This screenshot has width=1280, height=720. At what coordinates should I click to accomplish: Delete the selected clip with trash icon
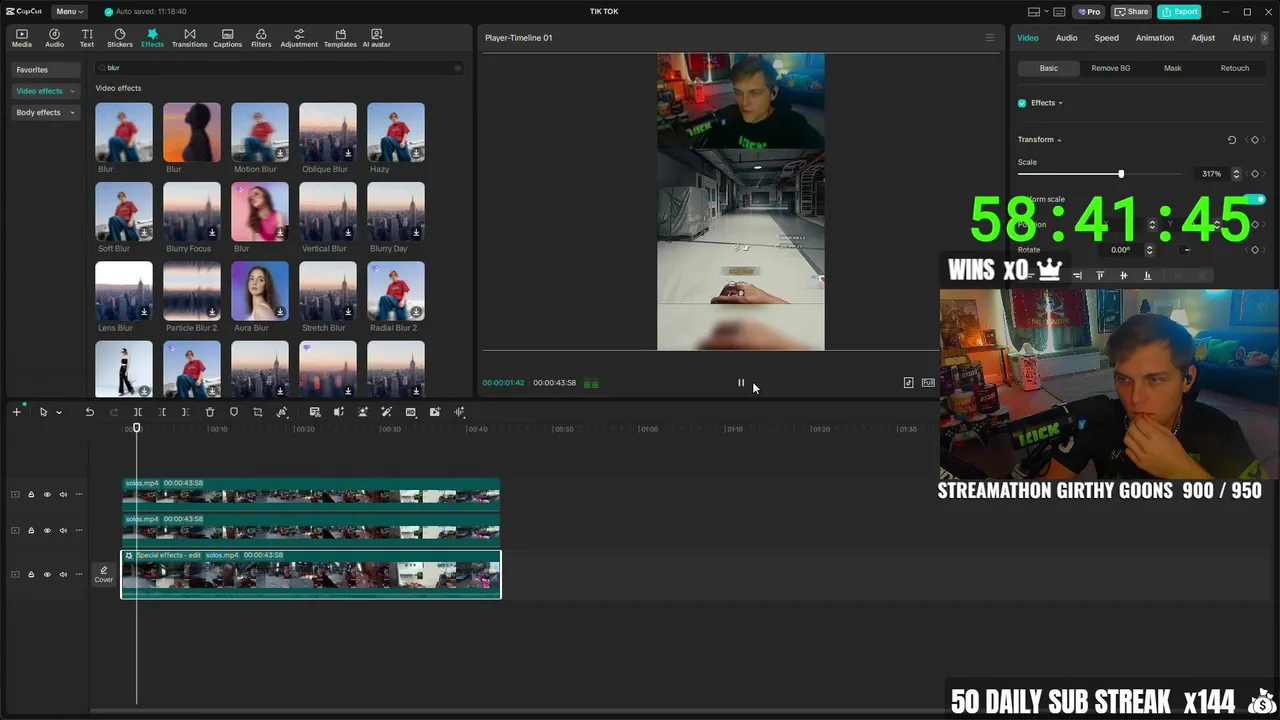(210, 412)
